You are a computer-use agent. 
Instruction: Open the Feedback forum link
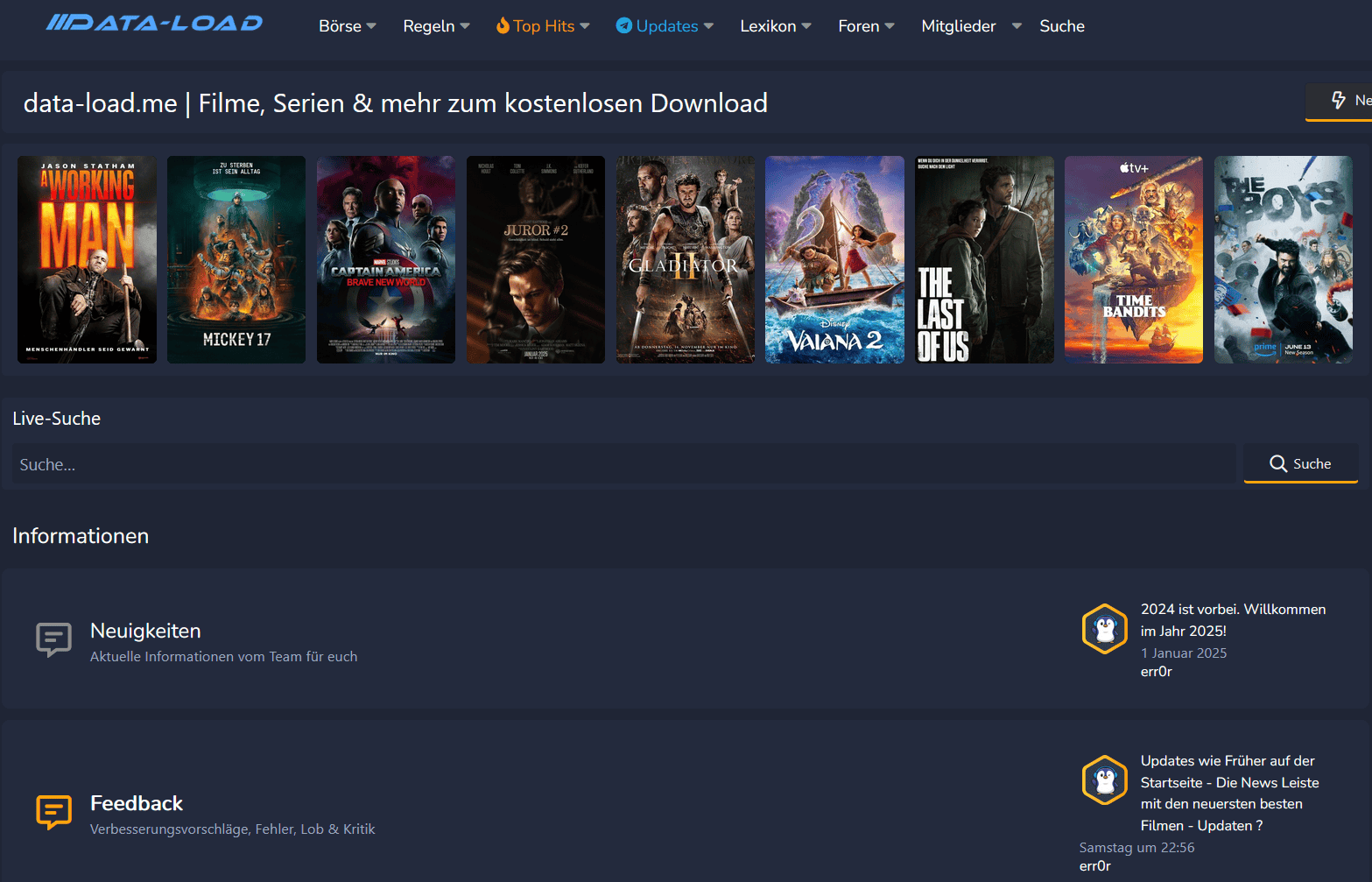[137, 803]
